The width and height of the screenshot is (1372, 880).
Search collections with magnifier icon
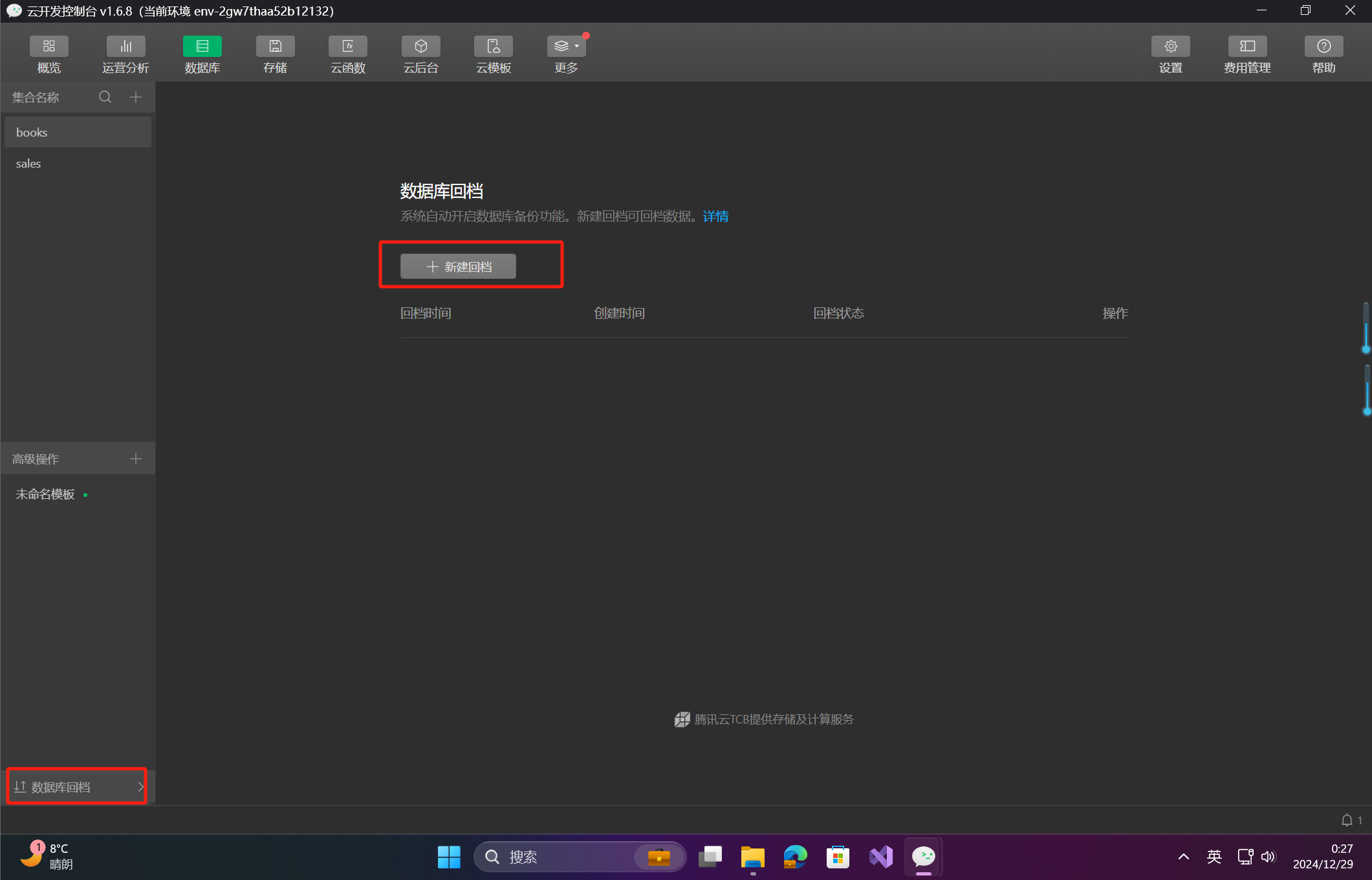[105, 97]
